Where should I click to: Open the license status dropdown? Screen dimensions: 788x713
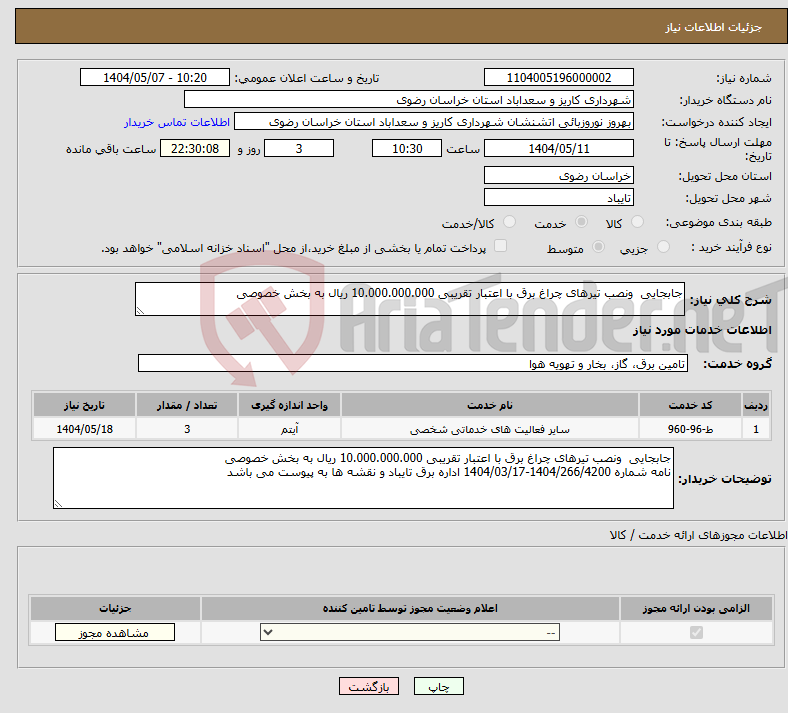click(410, 633)
